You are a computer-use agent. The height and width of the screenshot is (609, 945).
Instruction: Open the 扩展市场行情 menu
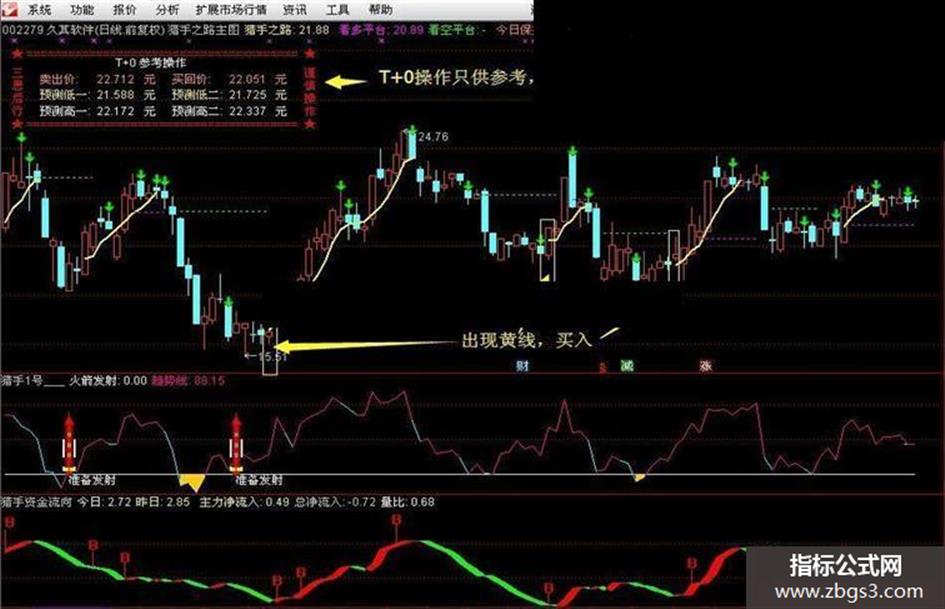pyautogui.click(x=231, y=10)
